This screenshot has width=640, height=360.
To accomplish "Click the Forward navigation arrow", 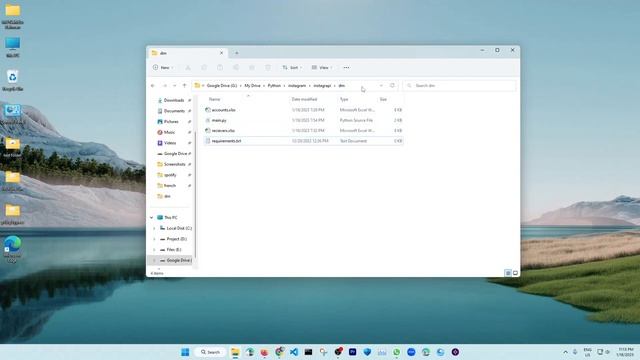I will tap(164, 86).
